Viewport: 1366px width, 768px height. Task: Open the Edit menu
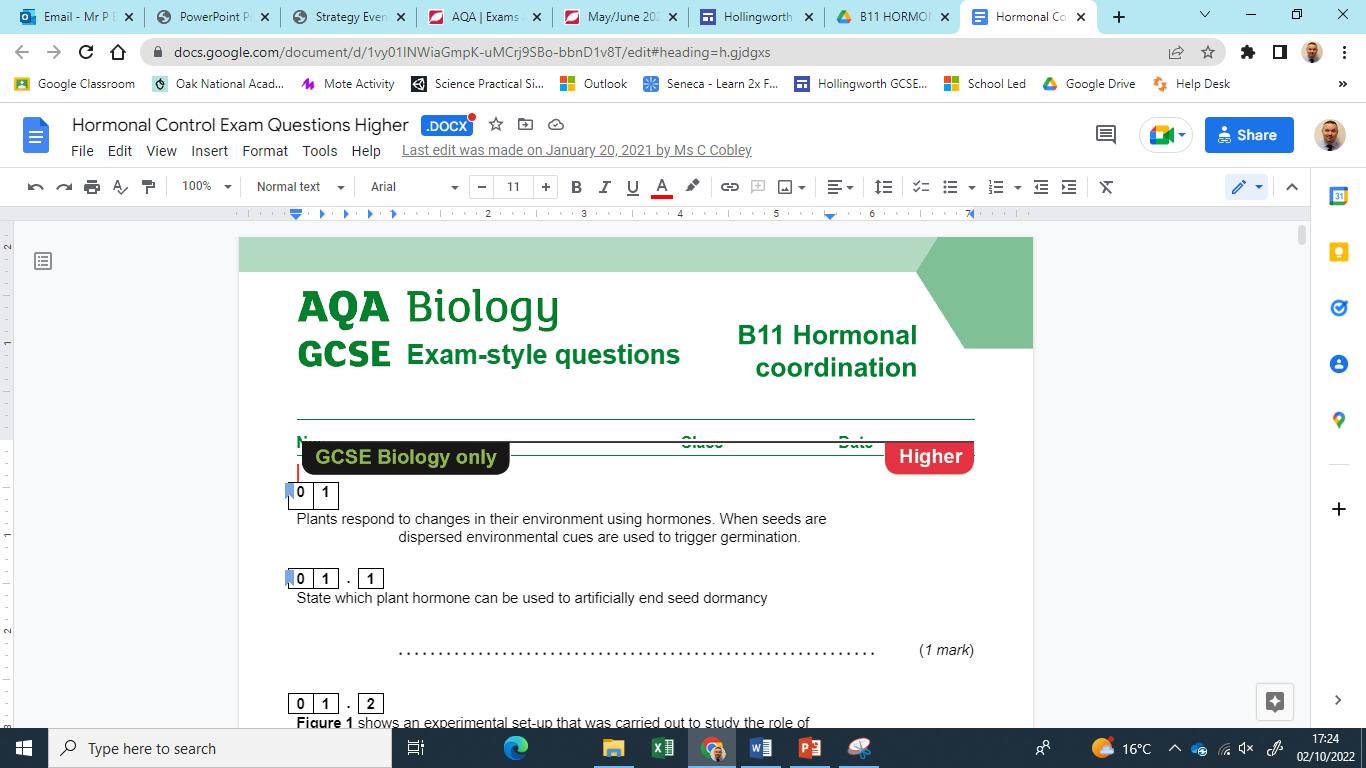[x=120, y=151]
